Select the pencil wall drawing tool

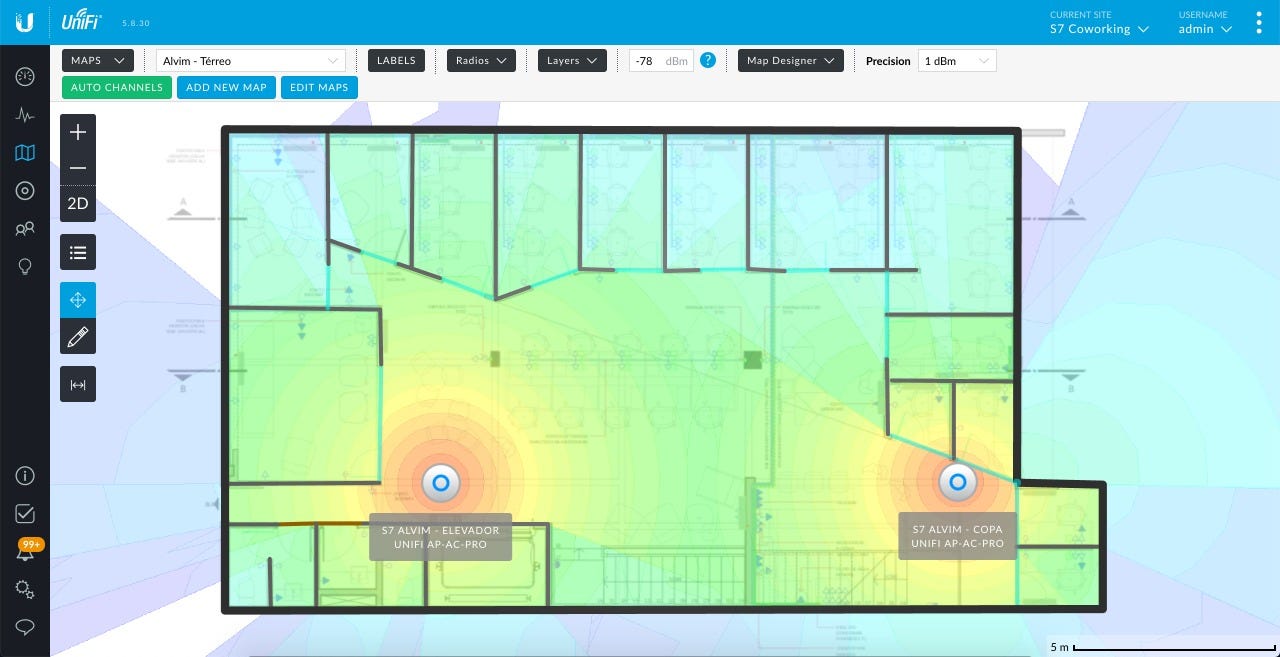click(78, 337)
